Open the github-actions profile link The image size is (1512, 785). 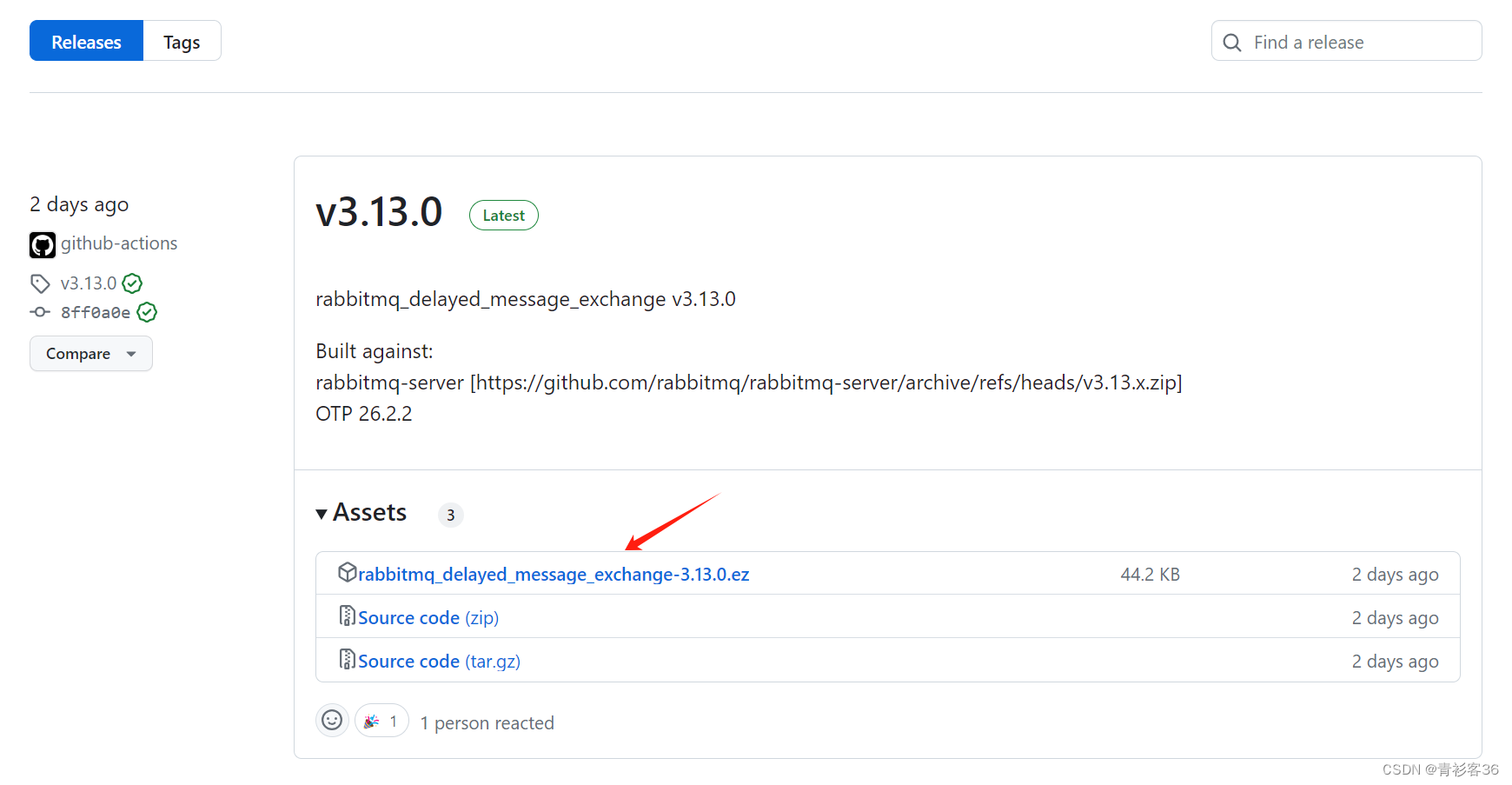119,243
